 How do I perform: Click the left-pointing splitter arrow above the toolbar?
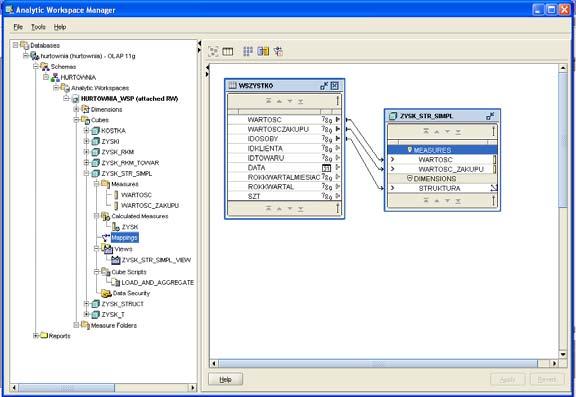click(199, 43)
